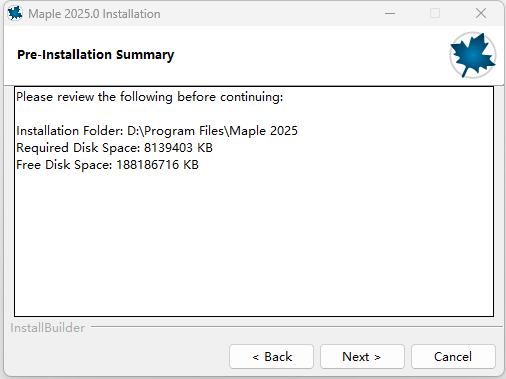Click the D:\Program Files\Maple 2025 path
The image size is (506, 379).
pos(212,131)
